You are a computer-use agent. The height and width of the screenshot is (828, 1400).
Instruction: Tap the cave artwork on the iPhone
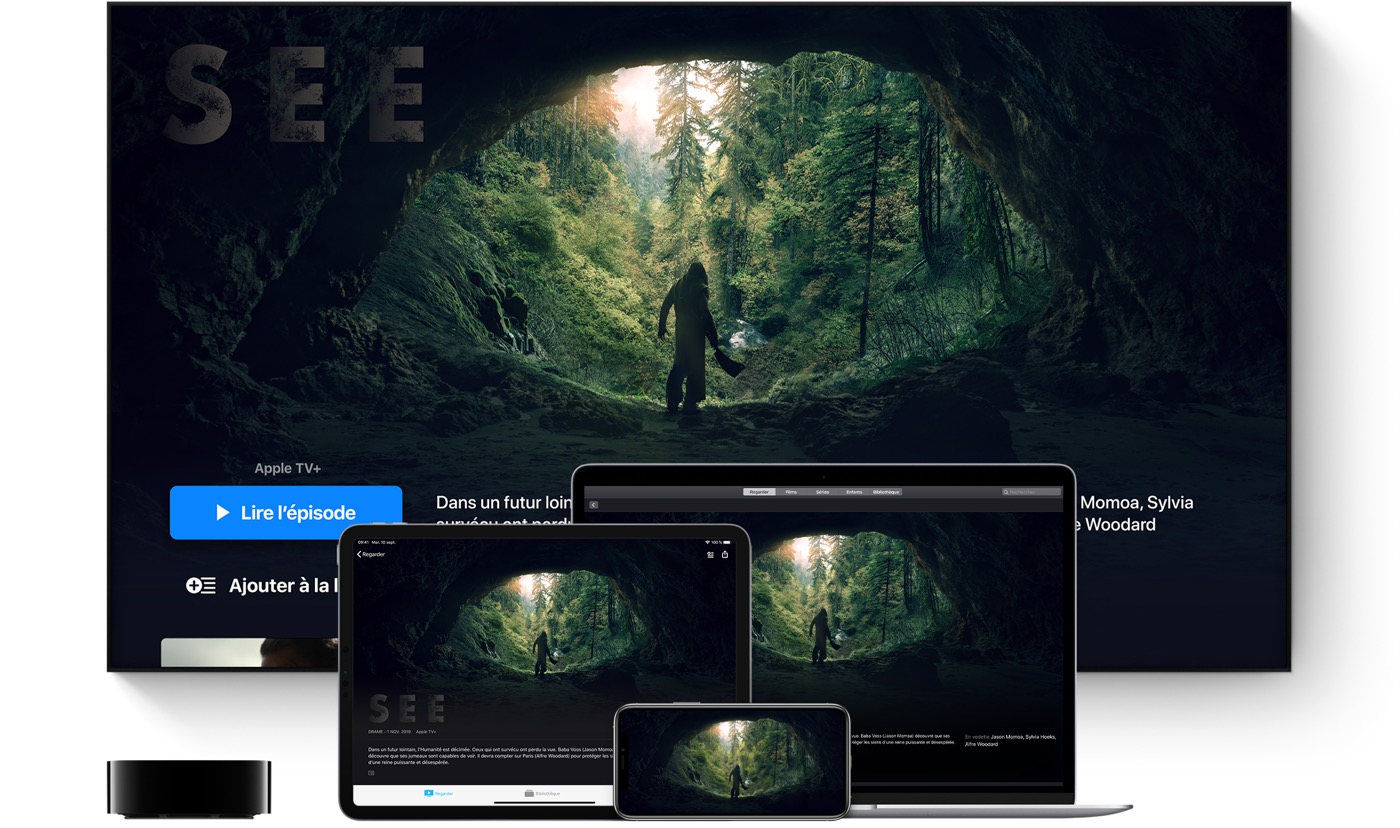(731, 760)
